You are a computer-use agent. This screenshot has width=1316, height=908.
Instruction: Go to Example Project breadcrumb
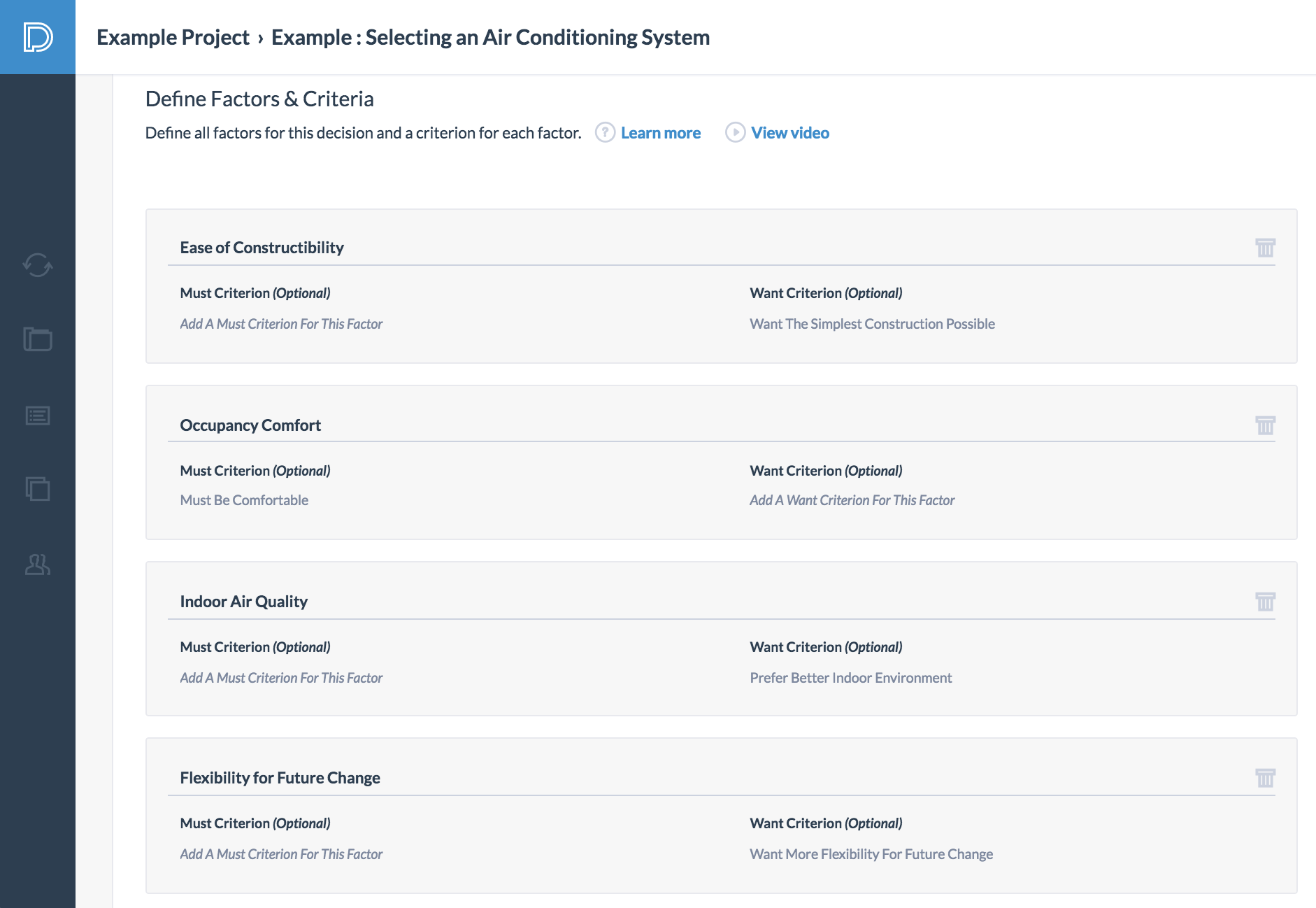tap(173, 37)
